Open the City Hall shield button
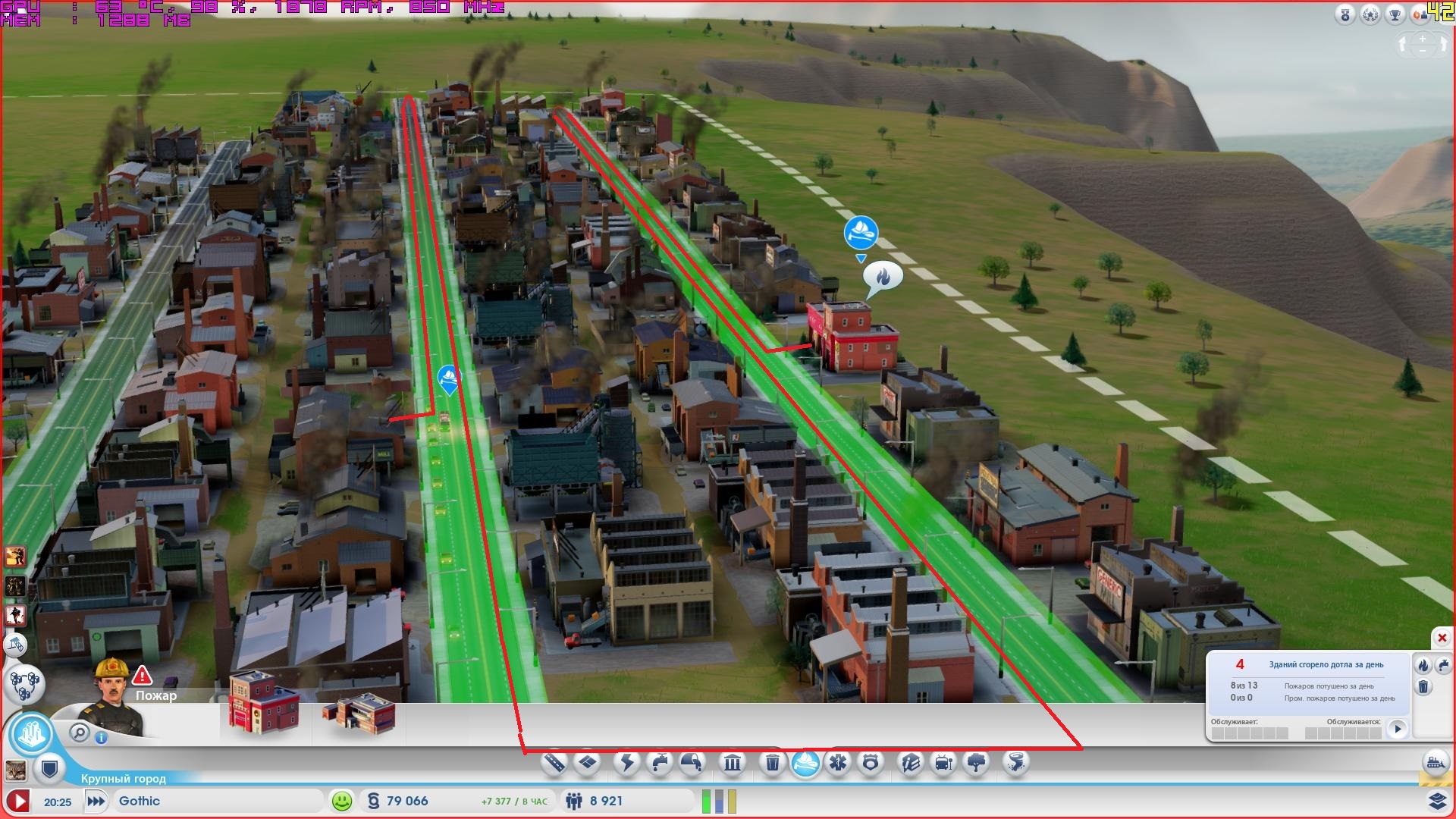 tap(50, 770)
